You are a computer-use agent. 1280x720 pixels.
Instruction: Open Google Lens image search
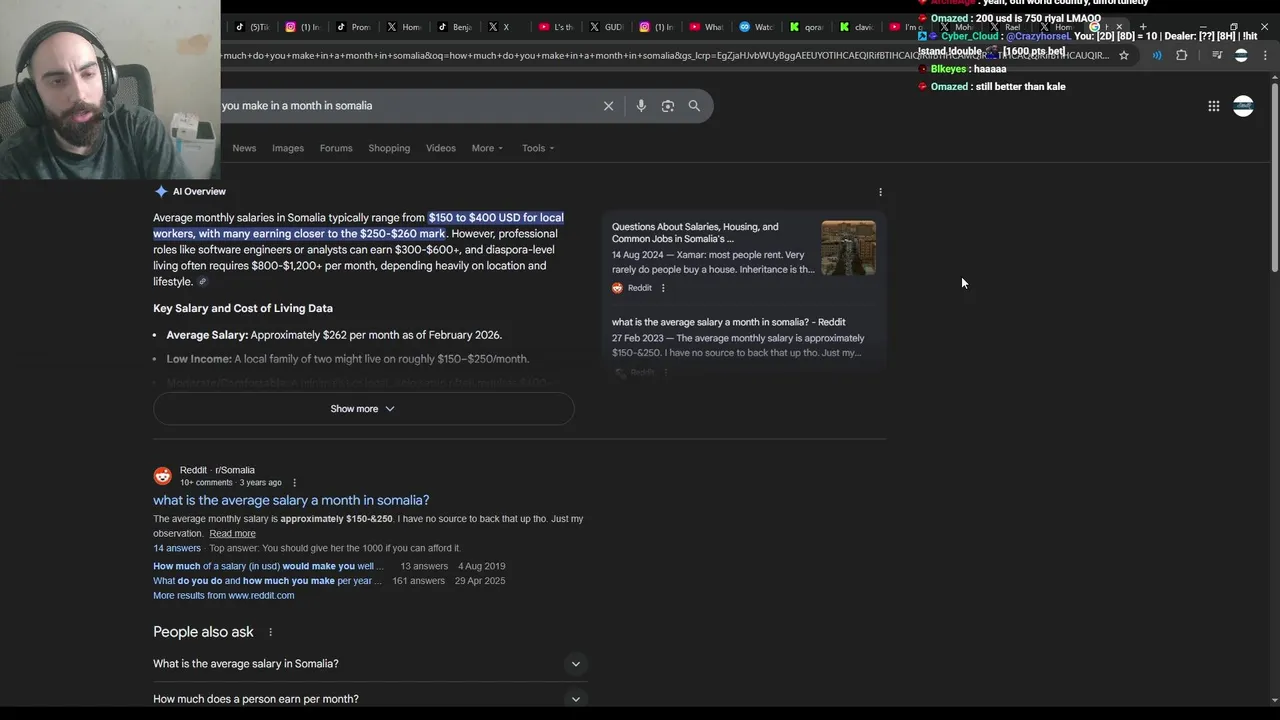668,106
